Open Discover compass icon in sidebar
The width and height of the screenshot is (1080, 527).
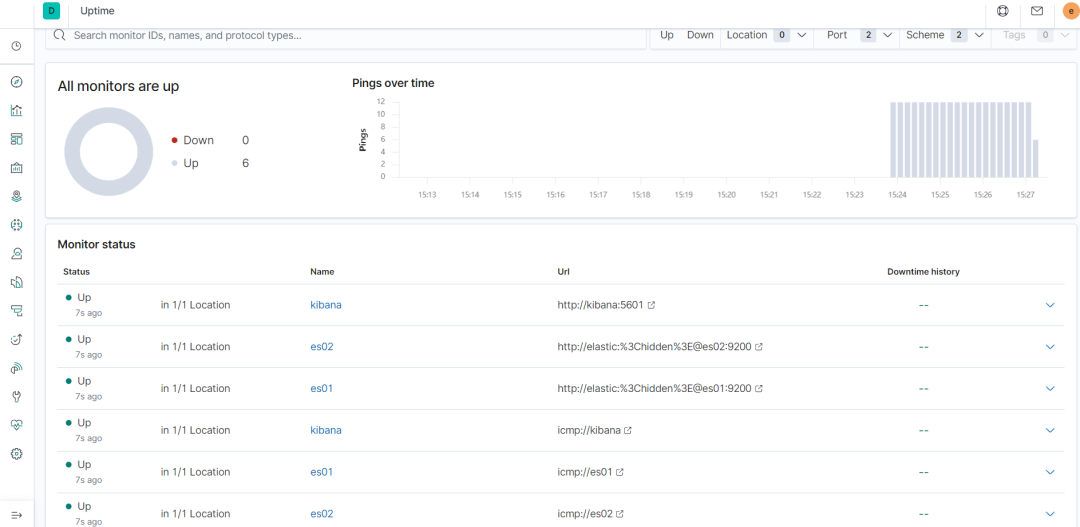click(x=17, y=82)
